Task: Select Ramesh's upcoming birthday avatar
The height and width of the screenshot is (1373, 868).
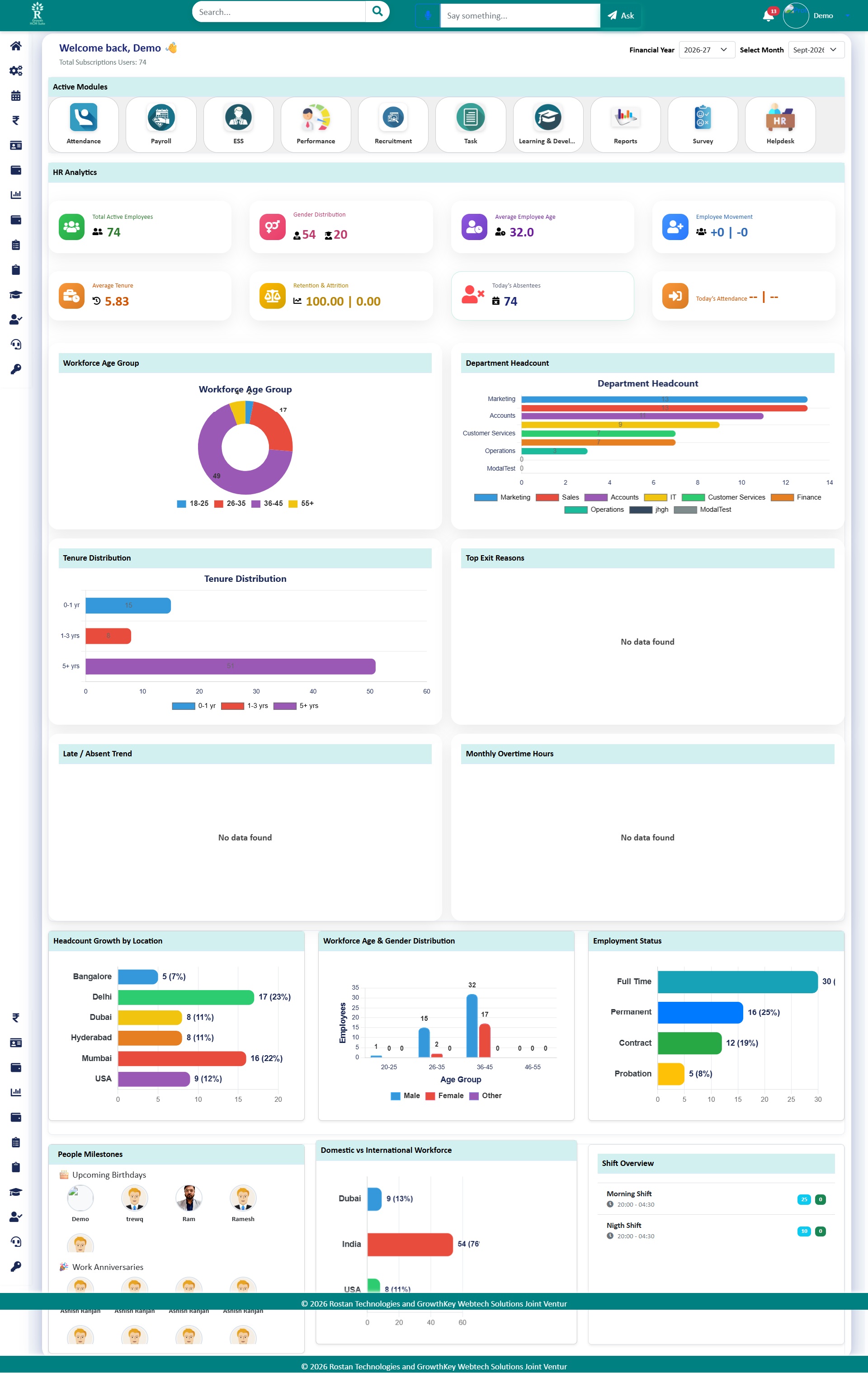Action: pyautogui.click(x=243, y=1198)
